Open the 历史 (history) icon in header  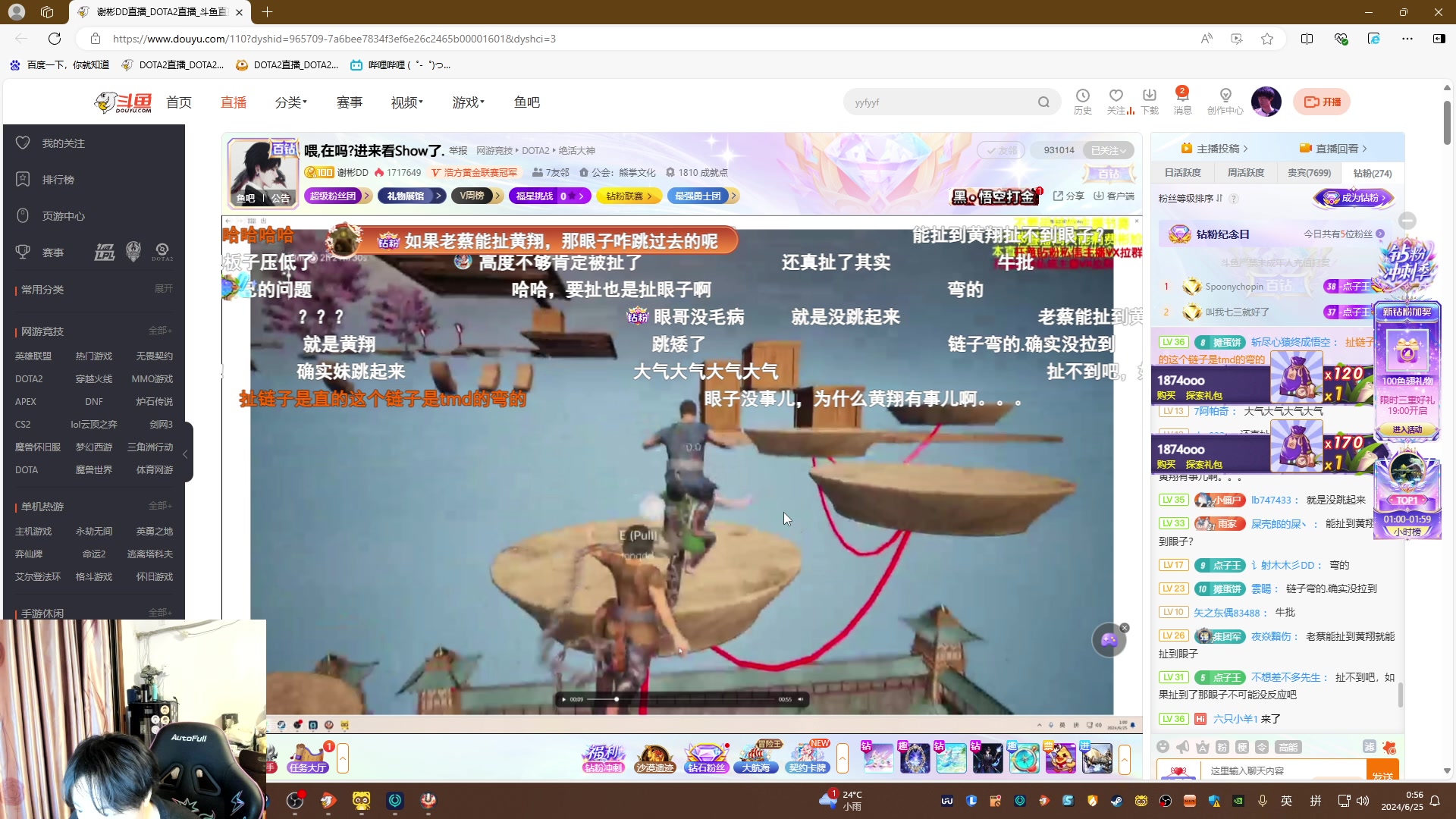tap(1083, 102)
